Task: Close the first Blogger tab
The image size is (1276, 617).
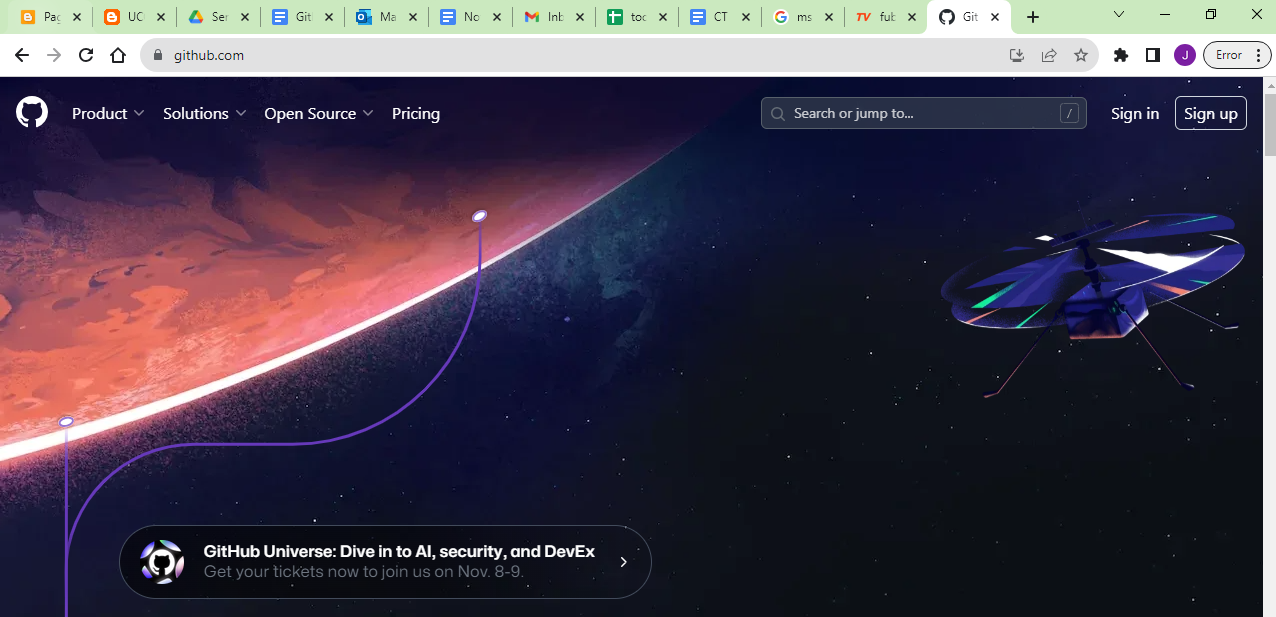Action: click(77, 17)
